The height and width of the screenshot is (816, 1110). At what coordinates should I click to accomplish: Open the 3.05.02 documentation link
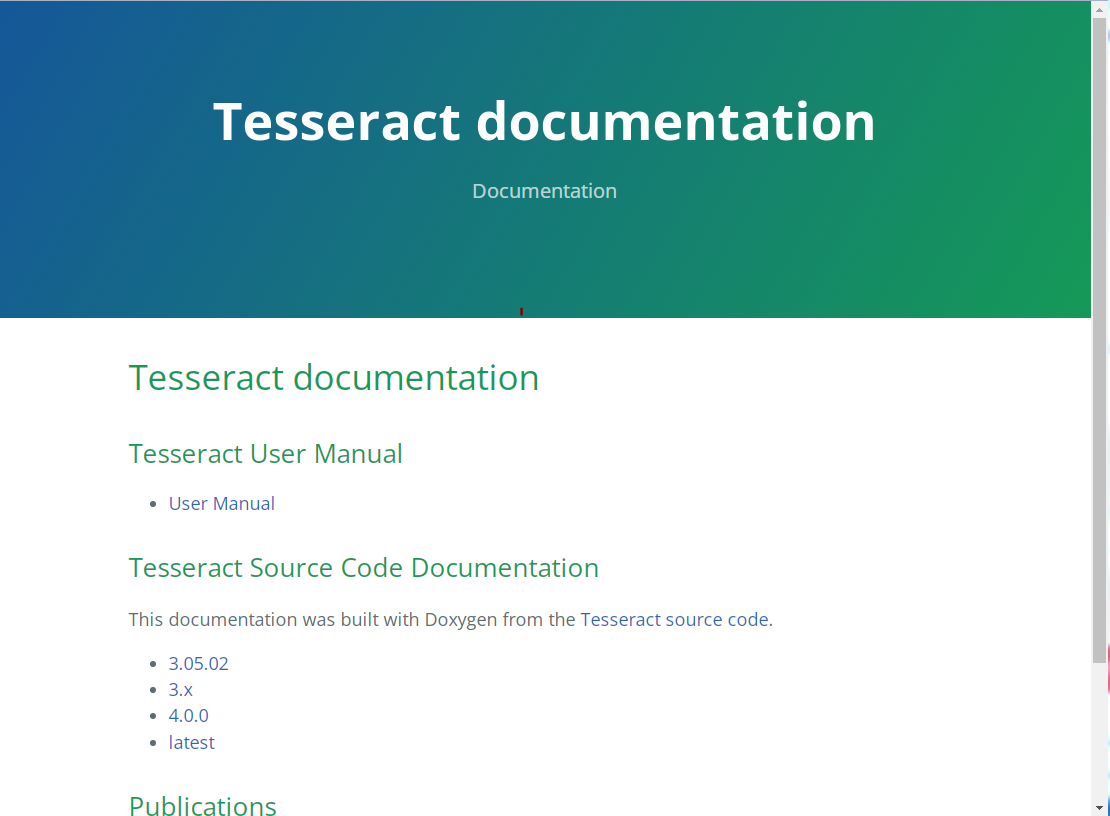click(x=198, y=663)
